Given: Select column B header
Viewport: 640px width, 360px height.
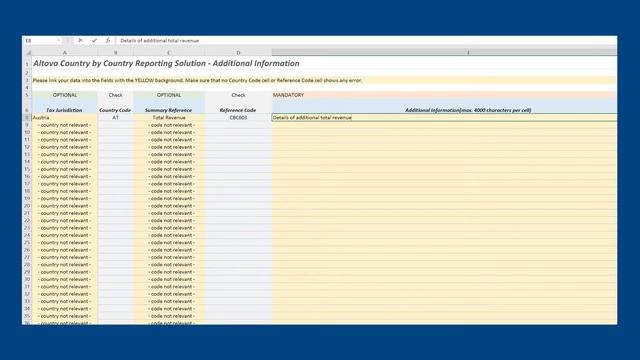Looking at the screenshot, I should tap(116, 53).
